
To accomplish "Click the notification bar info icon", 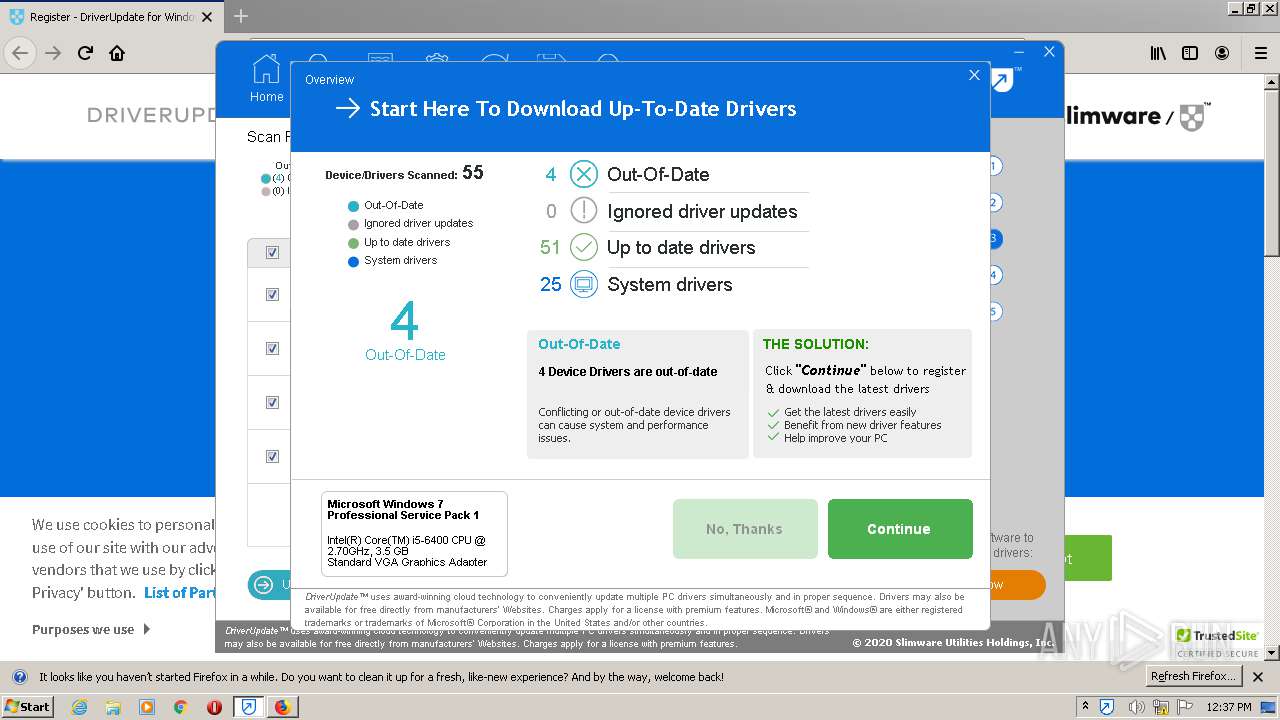I will 19,677.
